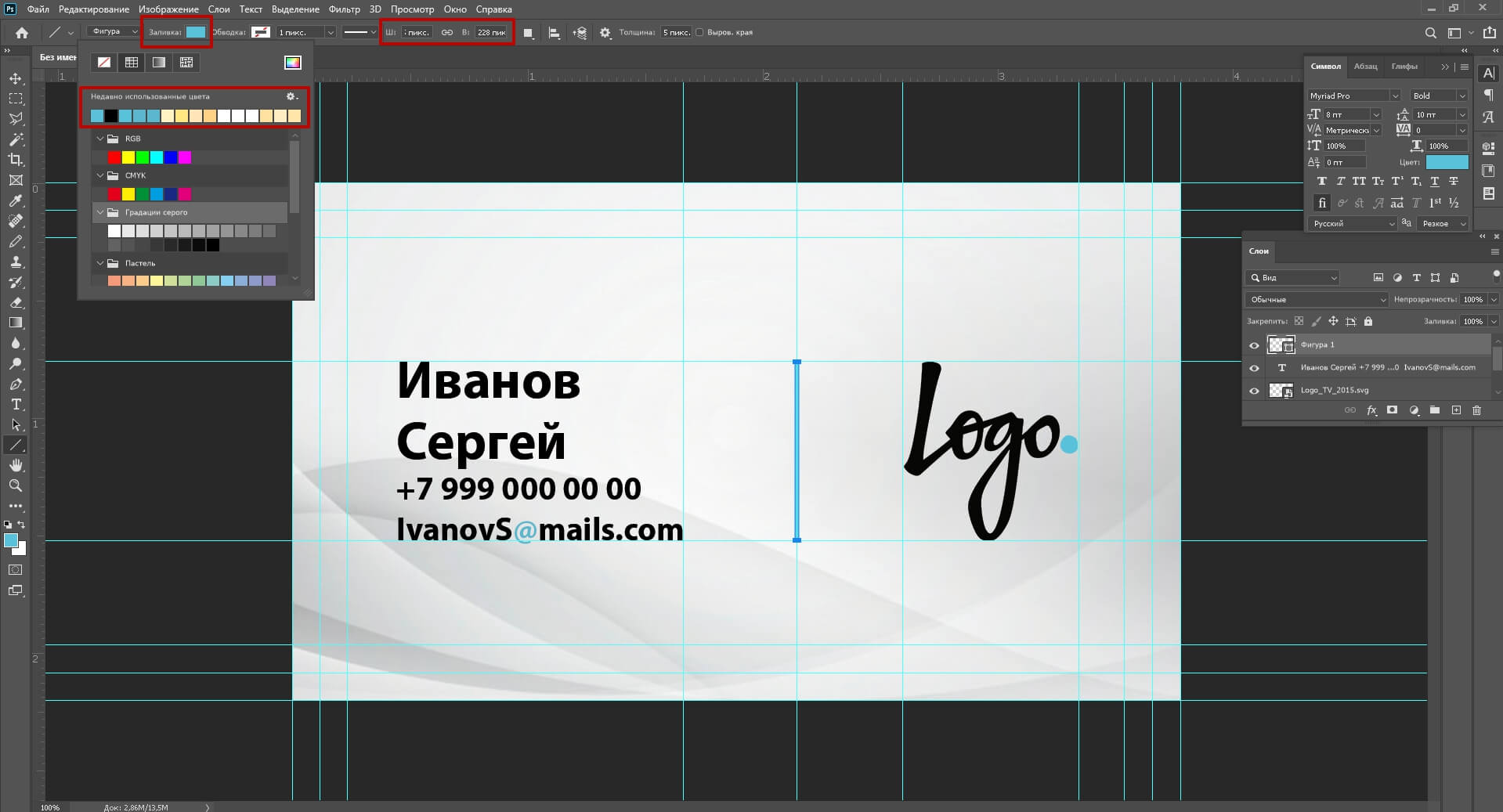Switch to the Глифы tab
Screen dimensions: 1503x812
[1404, 67]
